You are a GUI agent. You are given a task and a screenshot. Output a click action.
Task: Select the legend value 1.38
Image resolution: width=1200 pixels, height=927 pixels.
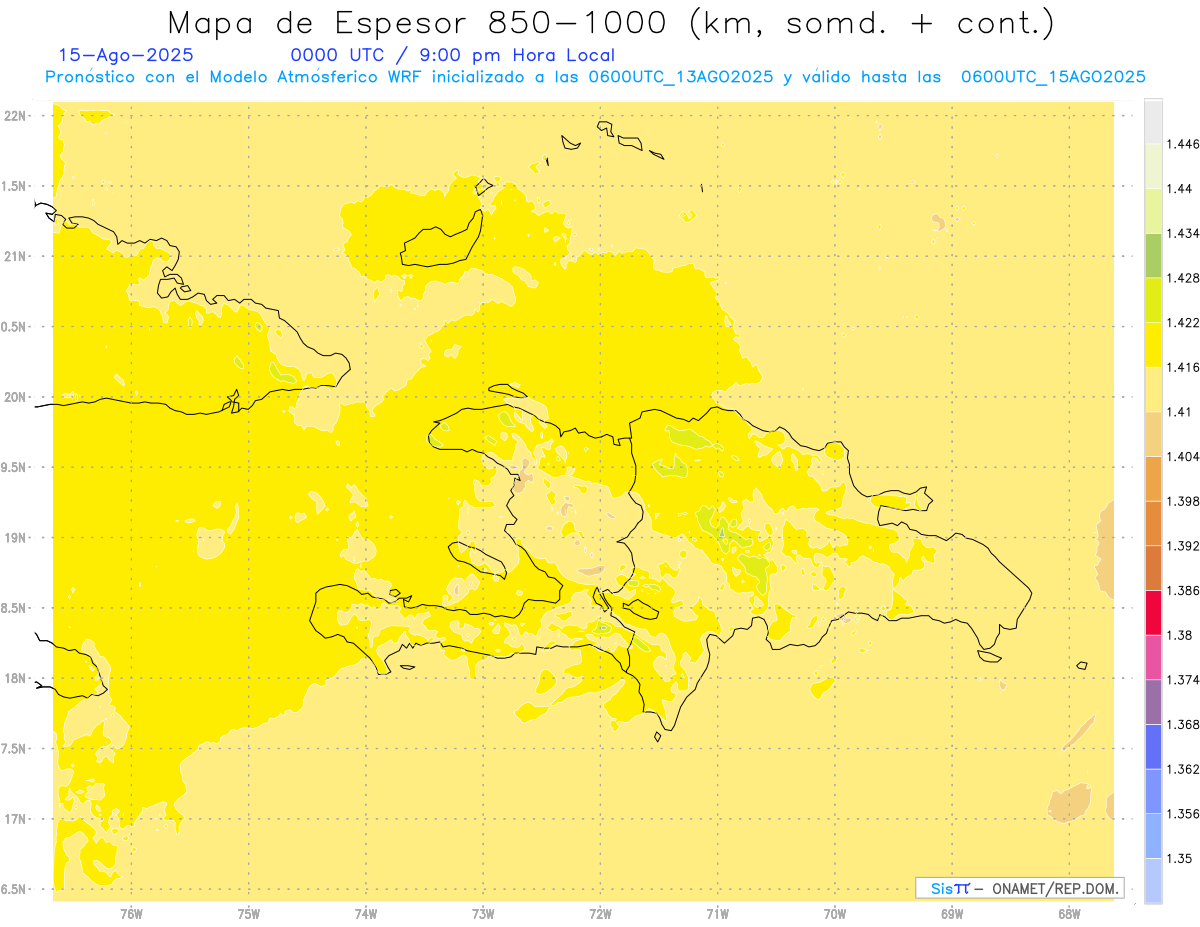point(1179,635)
